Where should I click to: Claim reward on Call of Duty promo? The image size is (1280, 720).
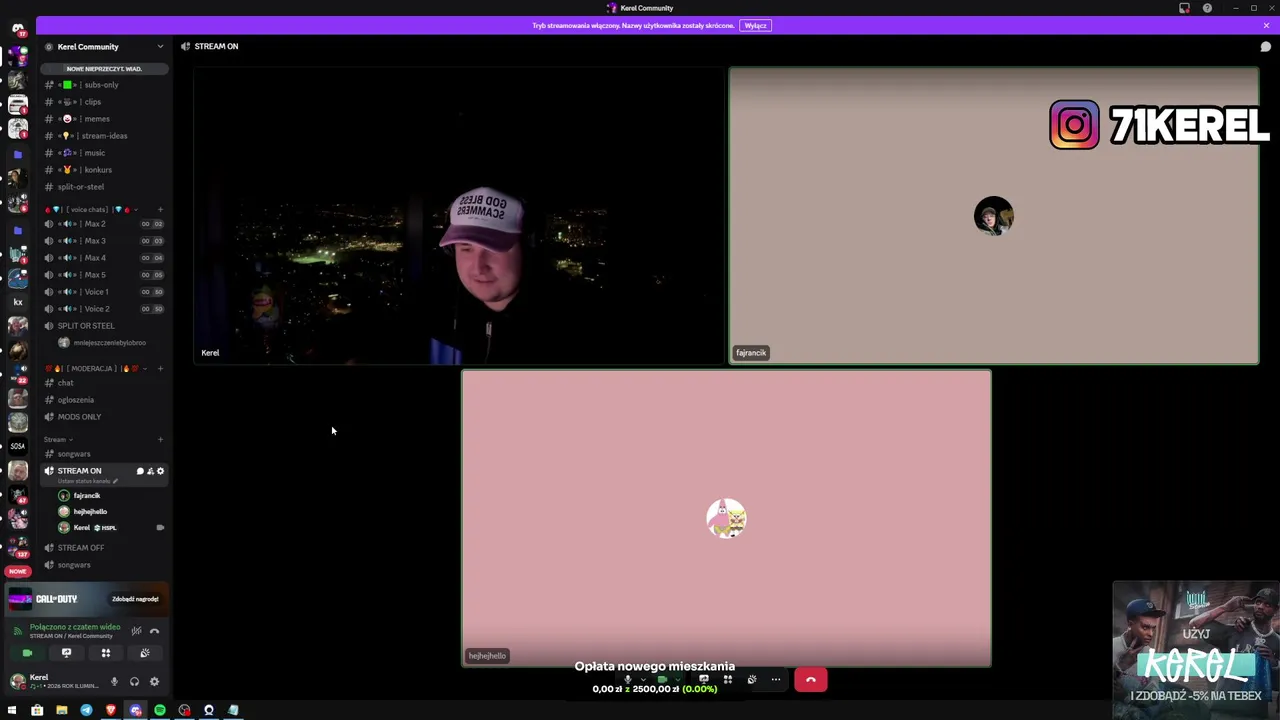[x=135, y=599]
